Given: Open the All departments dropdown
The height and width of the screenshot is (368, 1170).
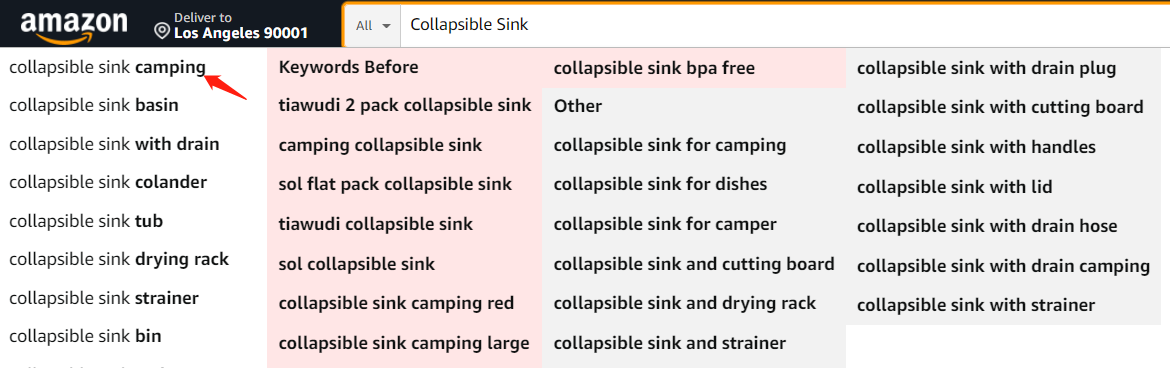Looking at the screenshot, I should (373, 25).
